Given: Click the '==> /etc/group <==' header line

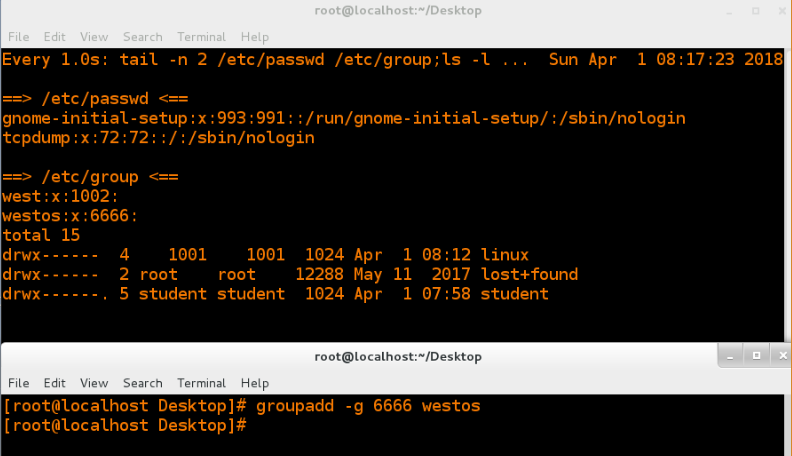Looking at the screenshot, I should tap(90, 177).
